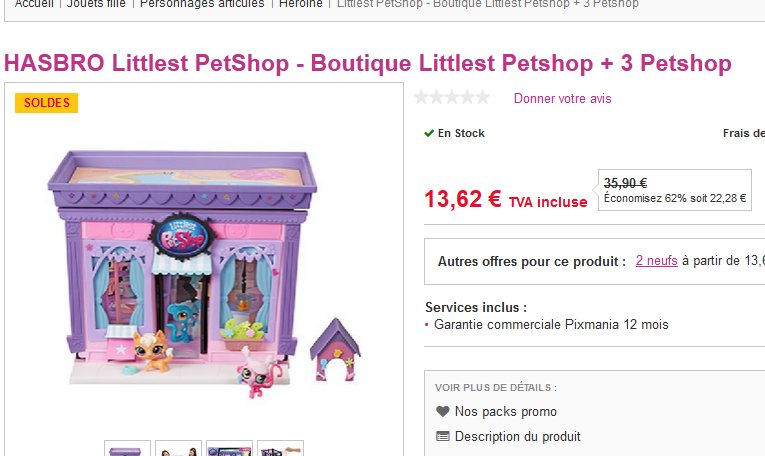Click the yellow SOLDES badge
Viewport: 765px width, 456px height.
(46, 103)
